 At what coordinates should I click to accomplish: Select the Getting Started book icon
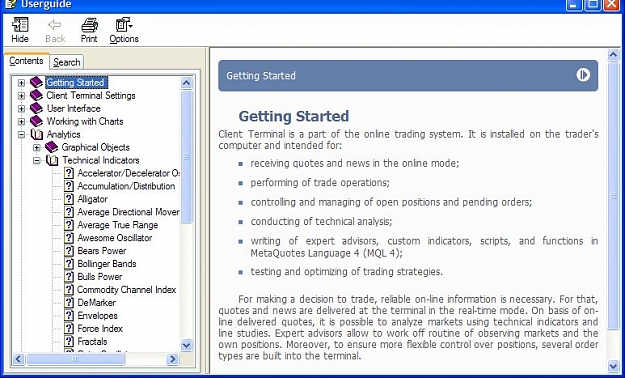(x=36, y=83)
